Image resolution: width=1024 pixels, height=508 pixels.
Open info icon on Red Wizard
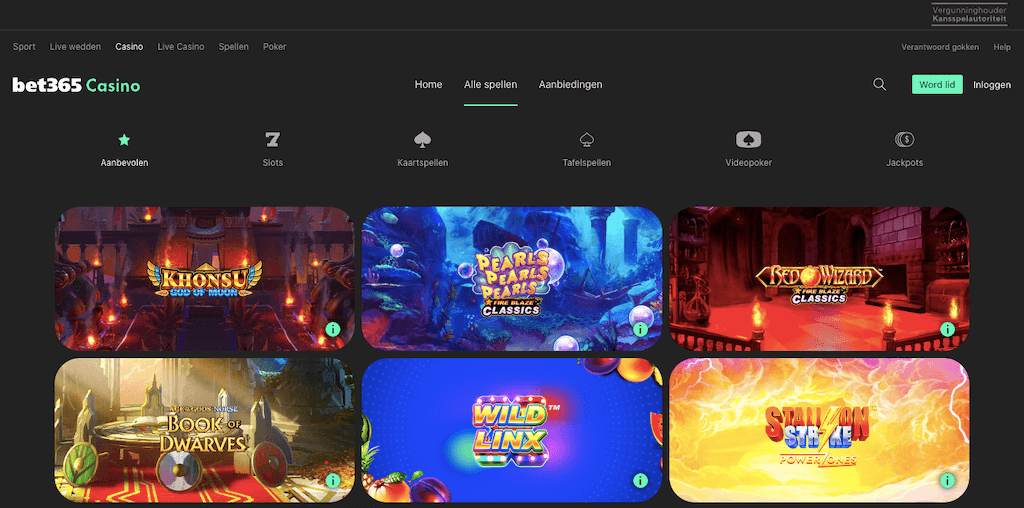coord(948,329)
